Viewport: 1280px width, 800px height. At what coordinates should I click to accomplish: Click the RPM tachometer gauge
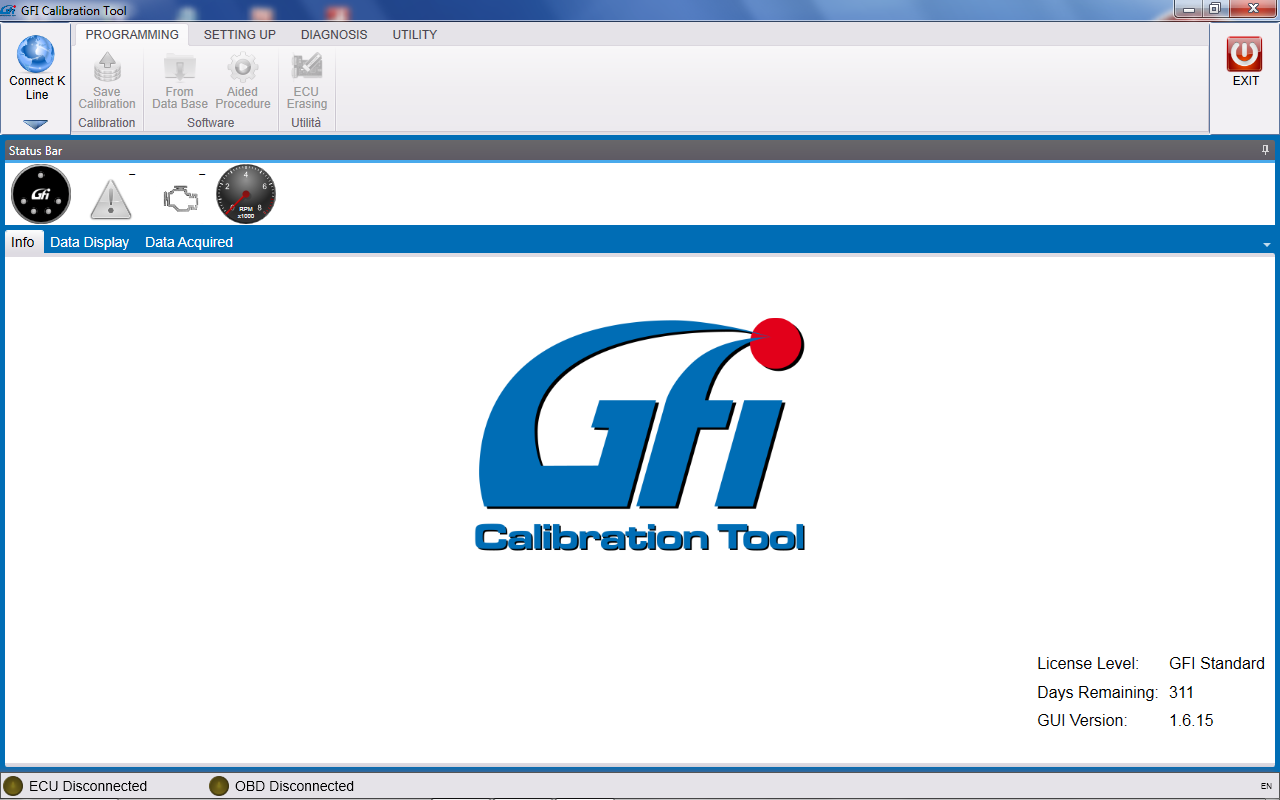pos(246,194)
